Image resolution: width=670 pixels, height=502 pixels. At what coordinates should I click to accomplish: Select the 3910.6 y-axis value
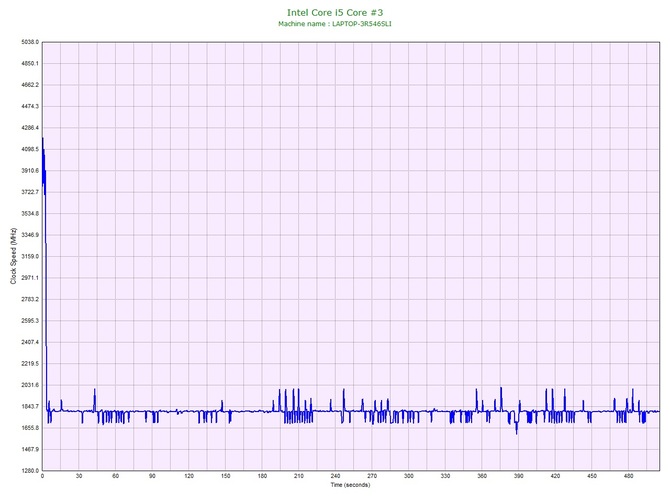[x=30, y=171]
